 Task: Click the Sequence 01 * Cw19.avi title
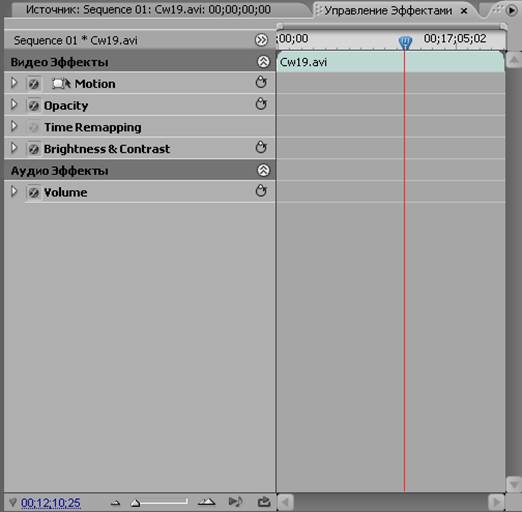pos(76,41)
